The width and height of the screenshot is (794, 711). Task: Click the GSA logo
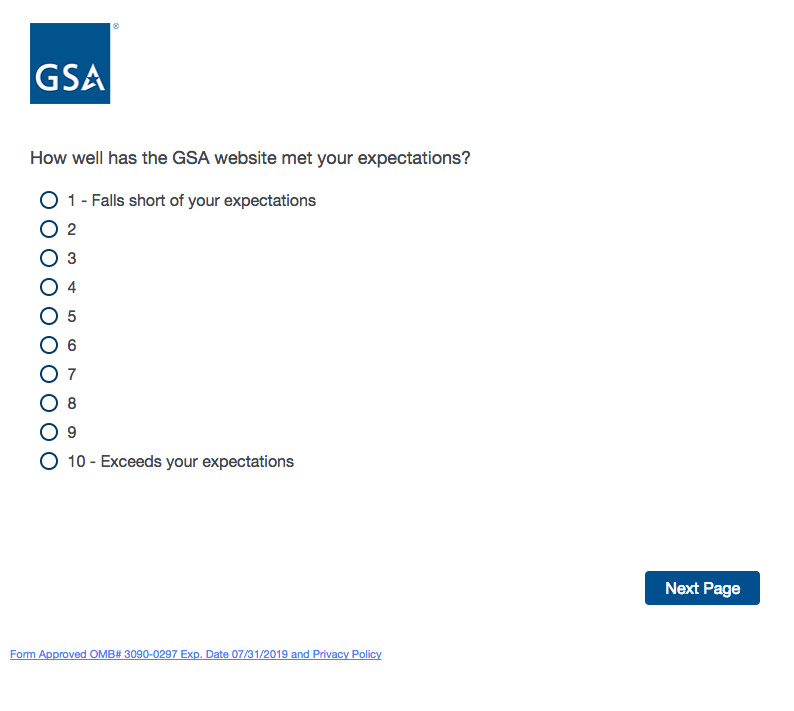pyautogui.click(x=70, y=64)
